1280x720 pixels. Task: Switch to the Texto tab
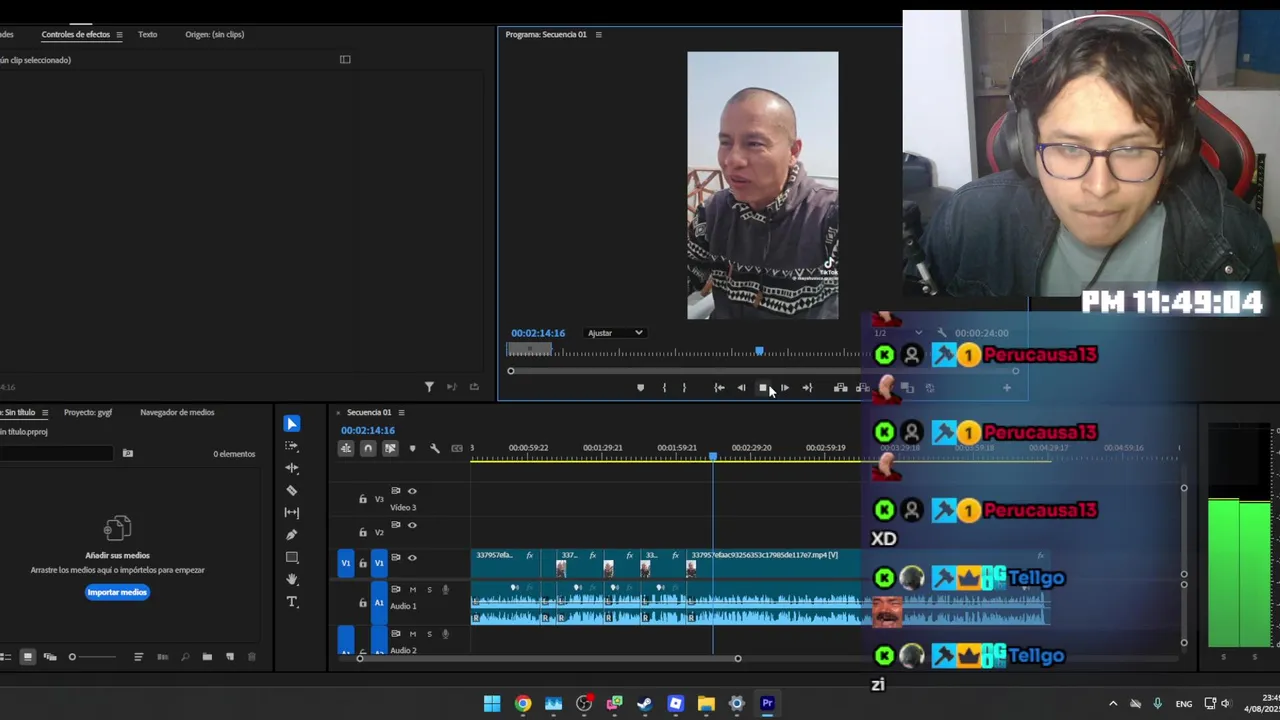(147, 35)
